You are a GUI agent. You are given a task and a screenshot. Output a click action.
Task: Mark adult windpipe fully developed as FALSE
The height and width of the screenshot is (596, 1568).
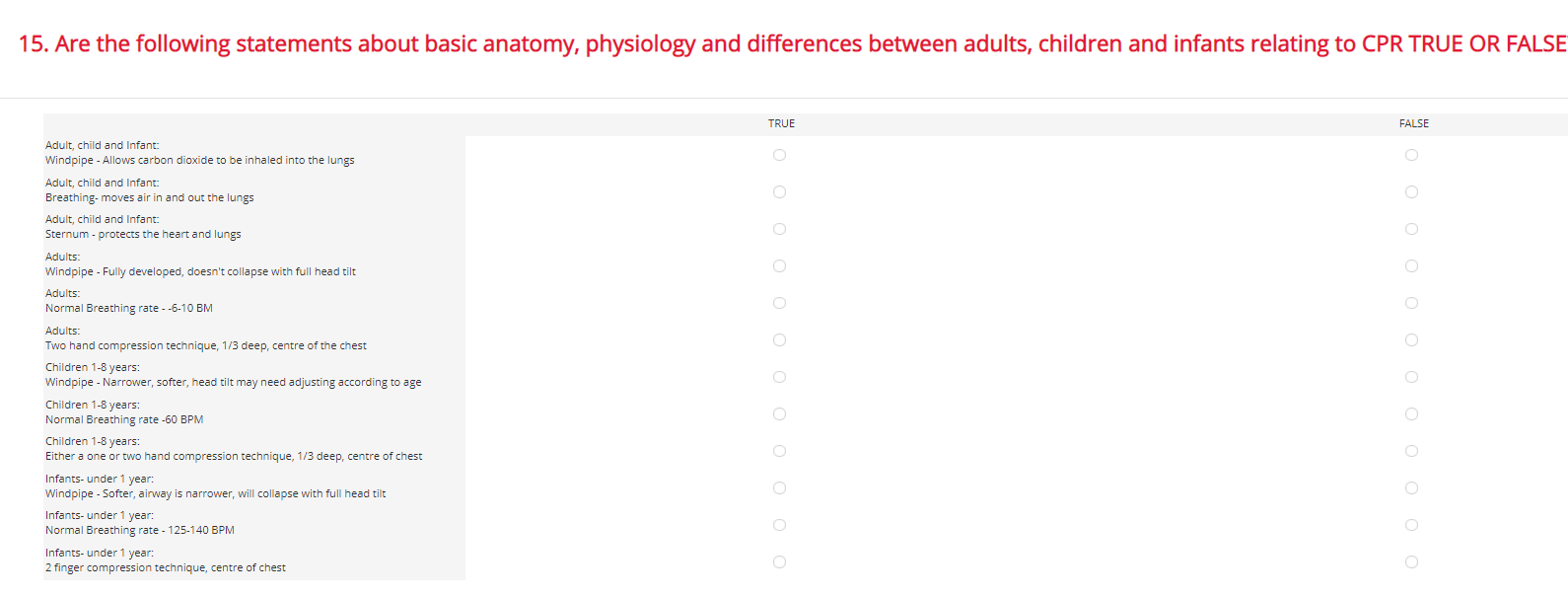point(1411,266)
